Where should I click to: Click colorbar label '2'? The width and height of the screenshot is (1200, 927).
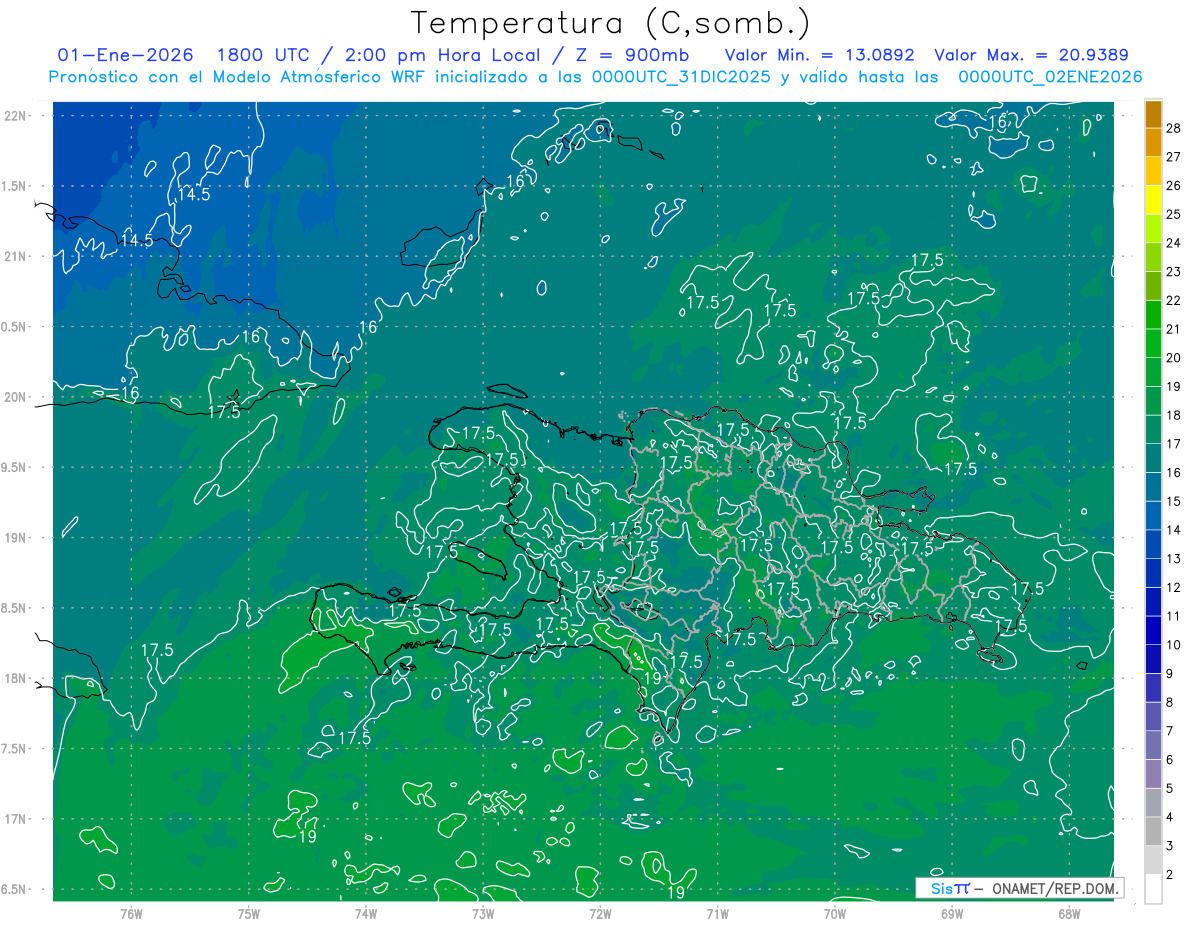coord(1170,875)
